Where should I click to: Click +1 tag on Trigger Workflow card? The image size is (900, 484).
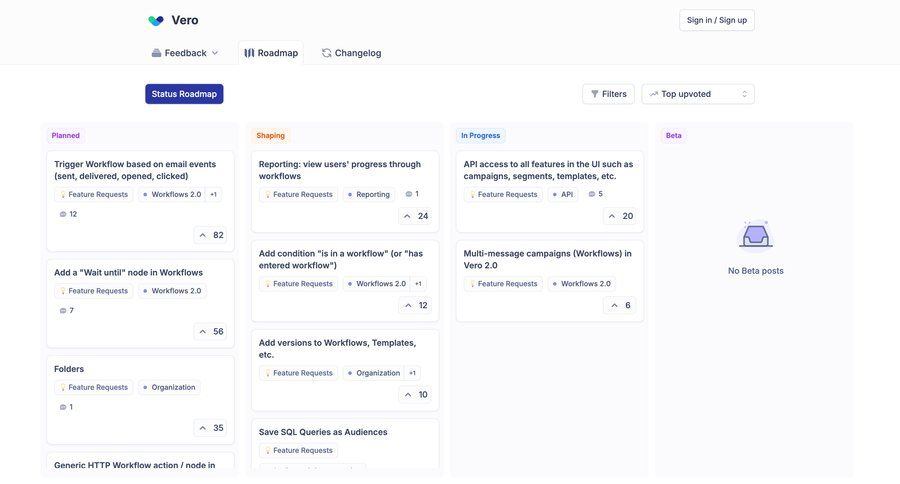click(214, 195)
